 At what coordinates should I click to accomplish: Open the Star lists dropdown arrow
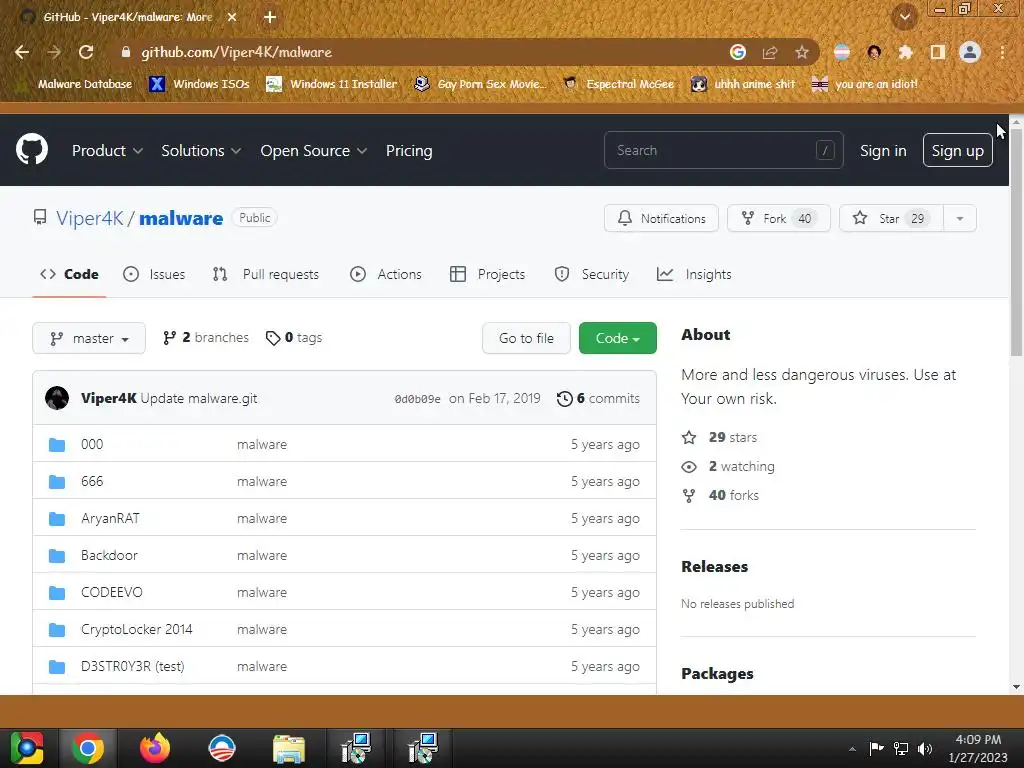(960, 218)
